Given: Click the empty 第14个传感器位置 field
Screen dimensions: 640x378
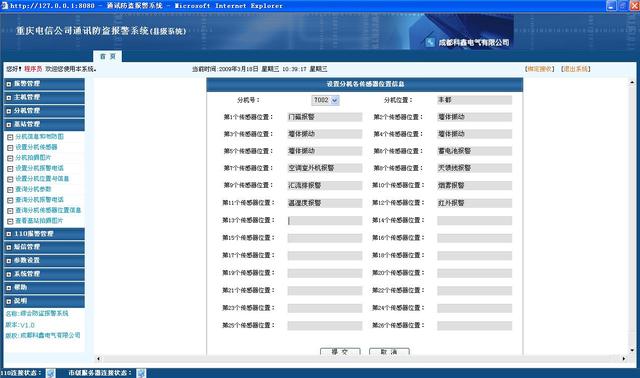Looking at the screenshot, I should [x=474, y=220].
